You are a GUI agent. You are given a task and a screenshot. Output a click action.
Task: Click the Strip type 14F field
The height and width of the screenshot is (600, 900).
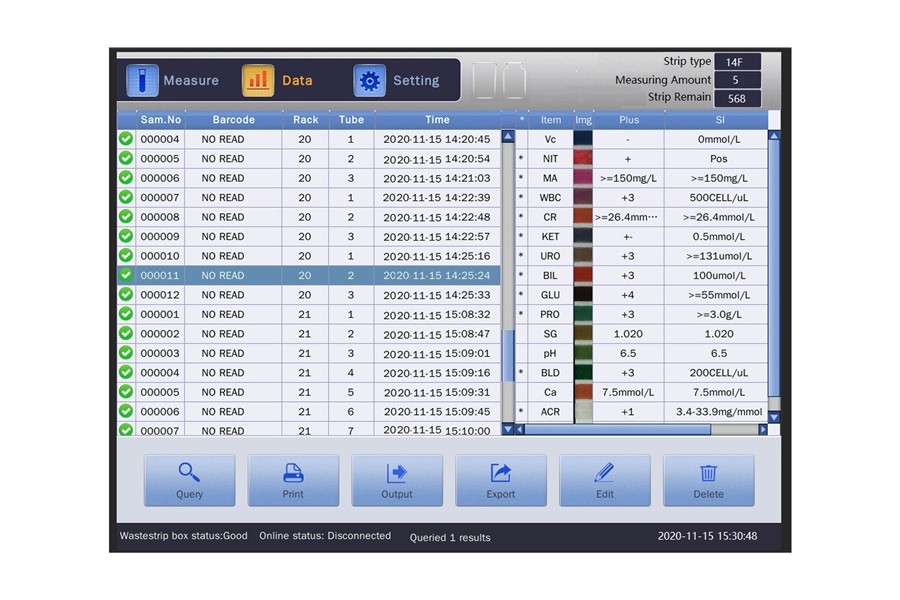point(737,62)
